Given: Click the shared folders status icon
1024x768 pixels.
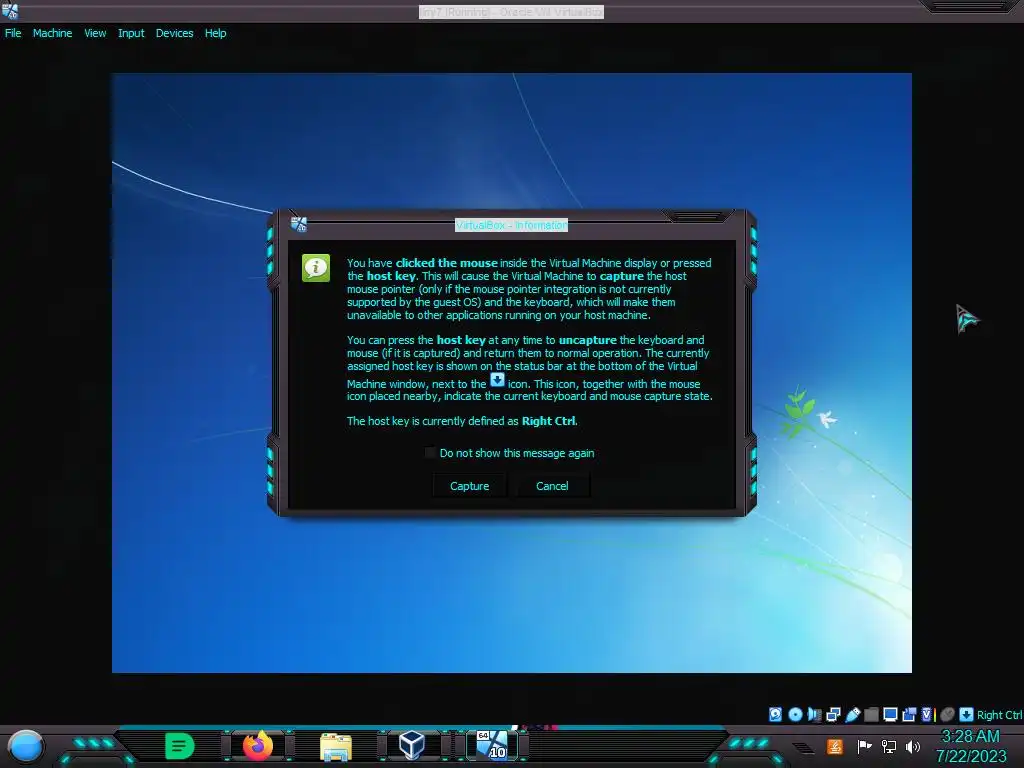Looking at the screenshot, I should pos(871,714).
